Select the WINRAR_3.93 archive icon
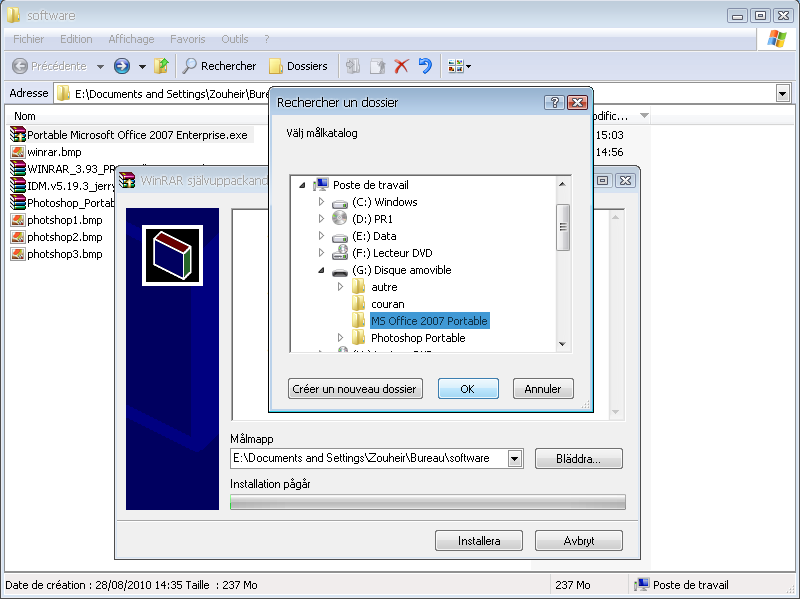The height and width of the screenshot is (599, 800). click(x=18, y=169)
